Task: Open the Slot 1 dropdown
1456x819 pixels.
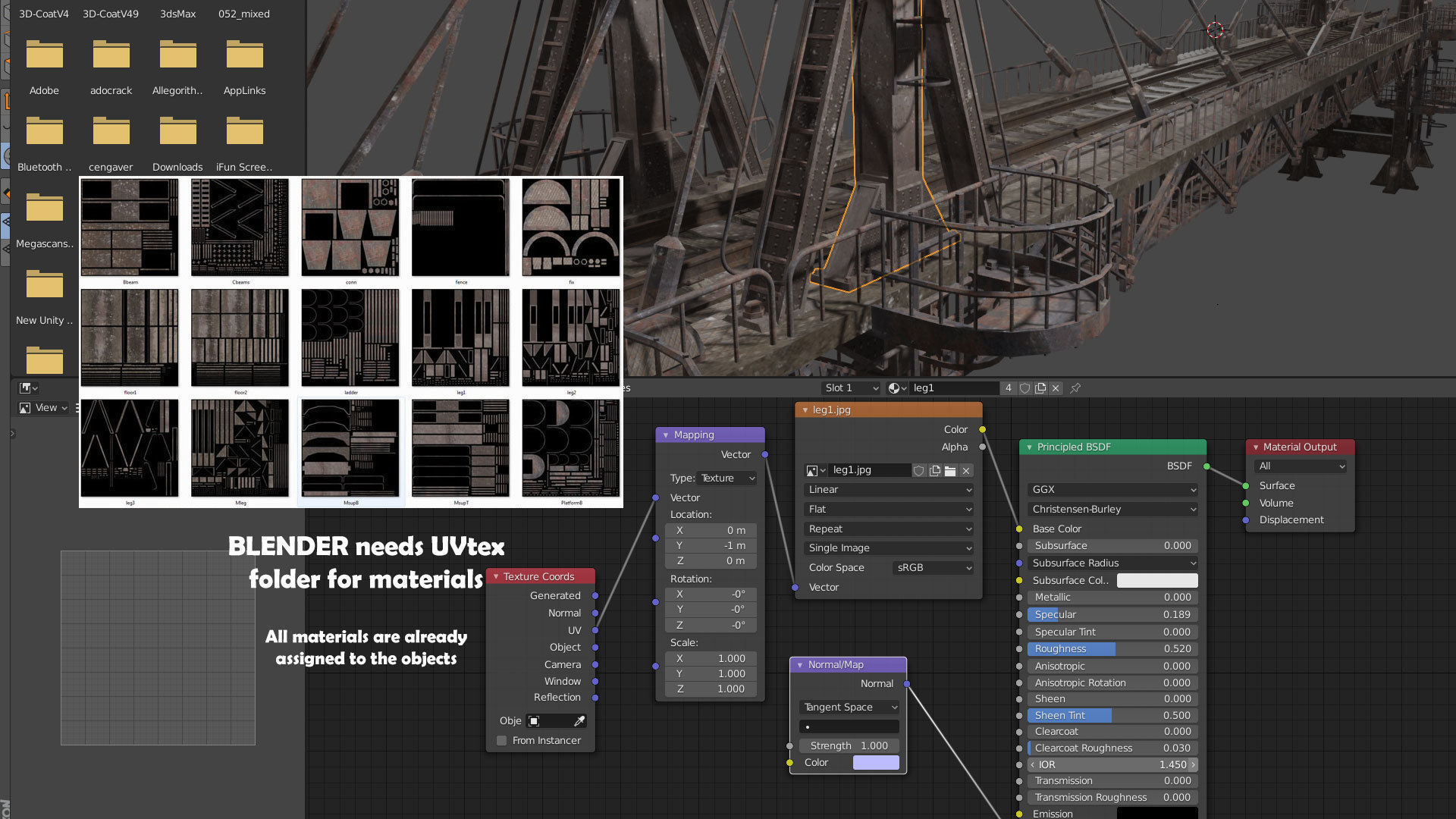Action: pos(851,388)
